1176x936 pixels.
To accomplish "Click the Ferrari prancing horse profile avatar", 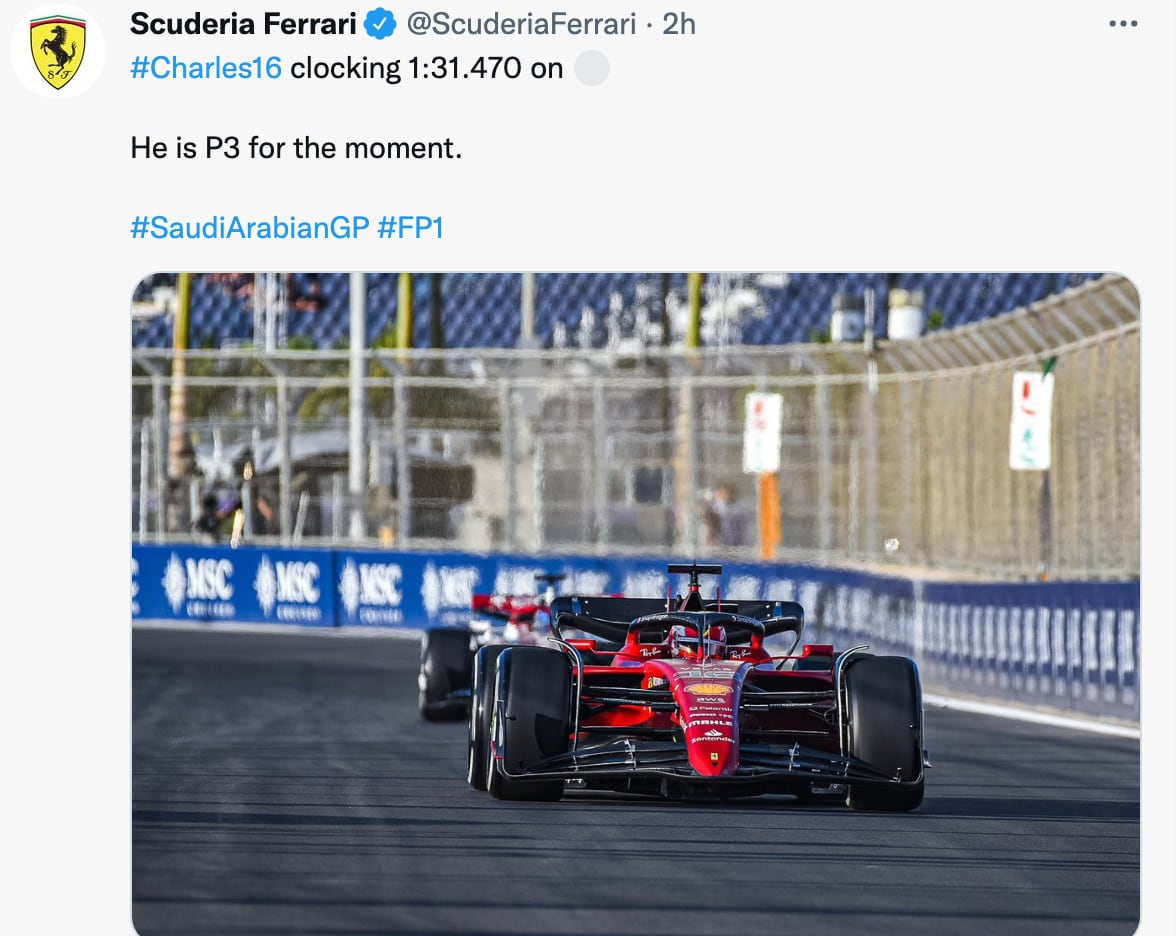I will 58,51.
